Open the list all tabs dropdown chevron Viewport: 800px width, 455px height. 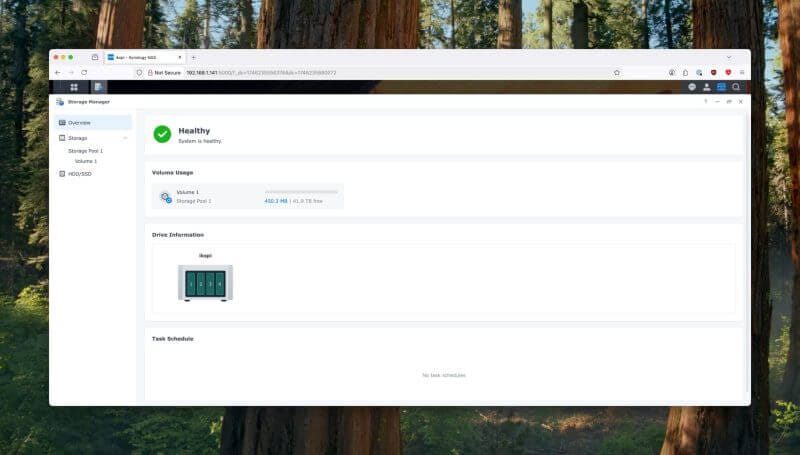click(729, 57)
